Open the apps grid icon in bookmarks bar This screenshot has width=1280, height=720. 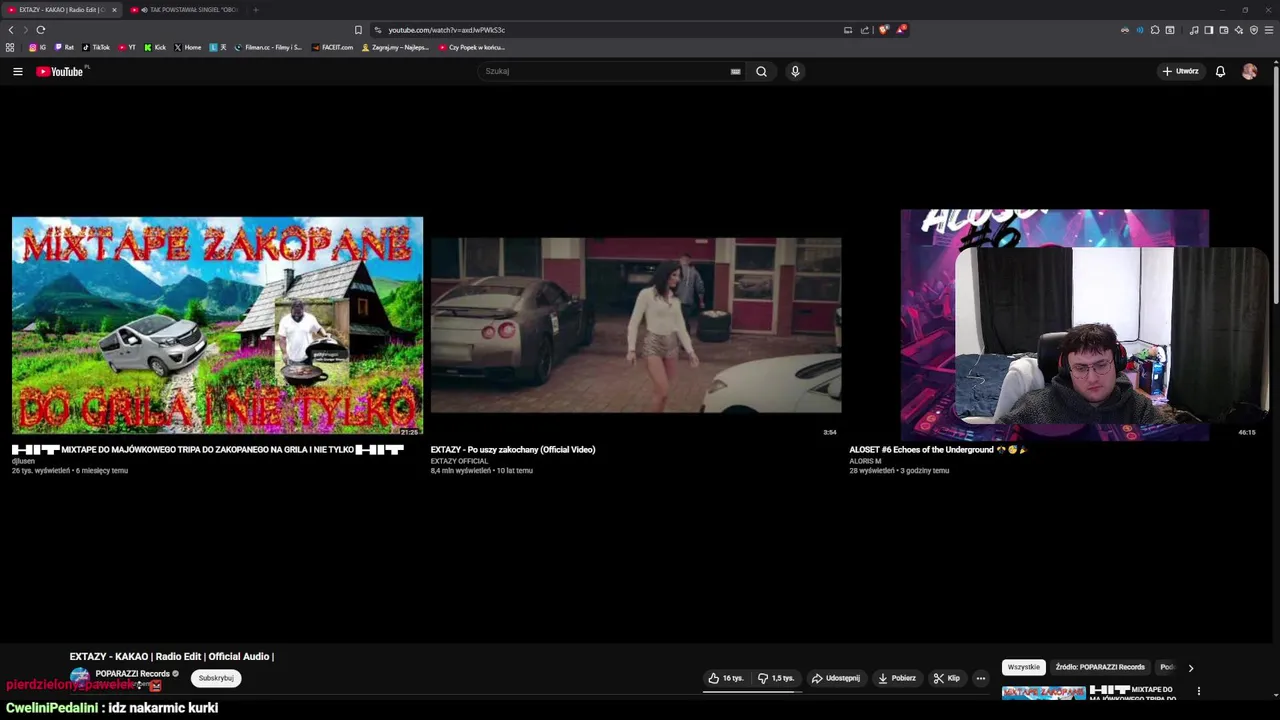[x=10, y=47]
